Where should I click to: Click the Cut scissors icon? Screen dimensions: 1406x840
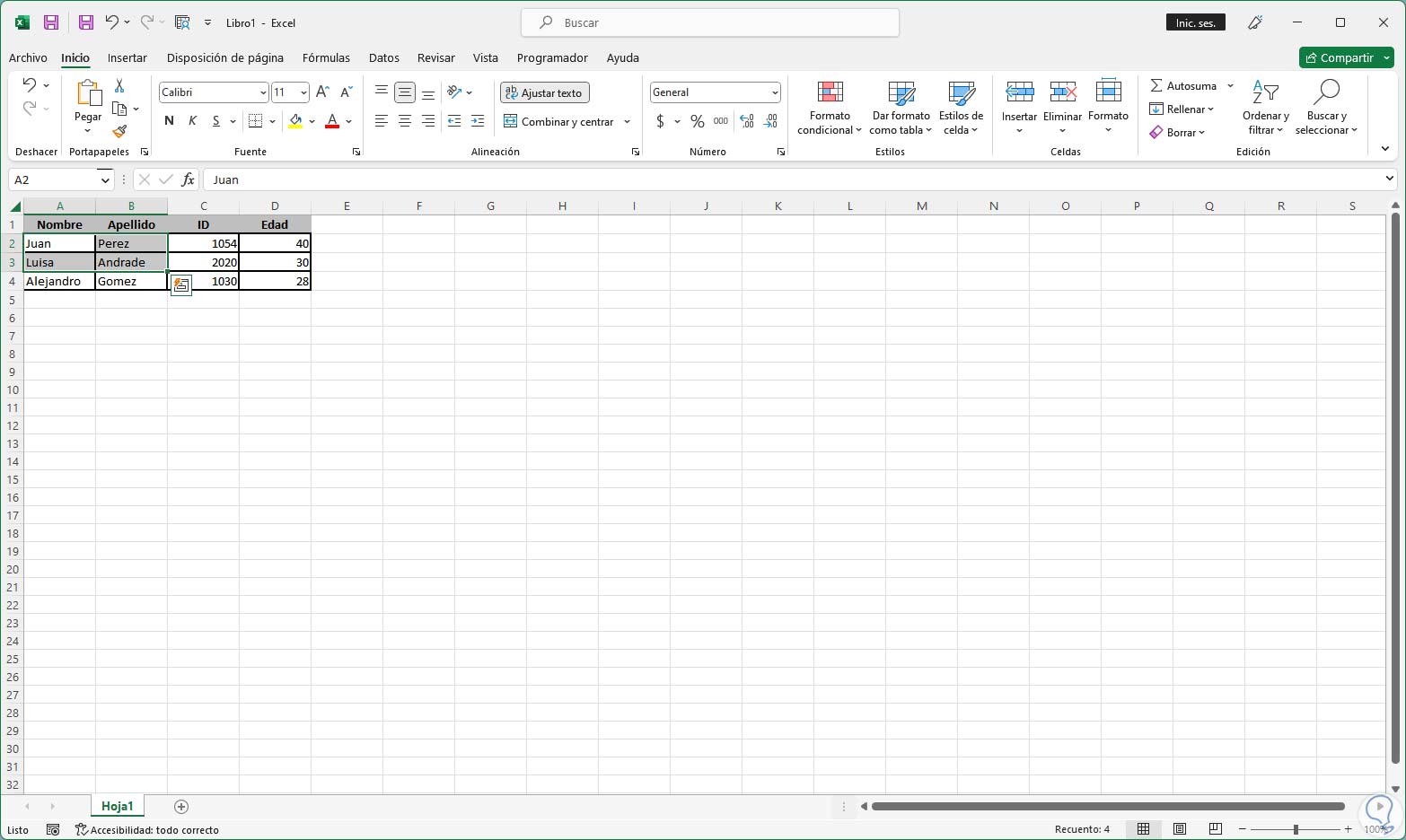(x=119, y=86)
